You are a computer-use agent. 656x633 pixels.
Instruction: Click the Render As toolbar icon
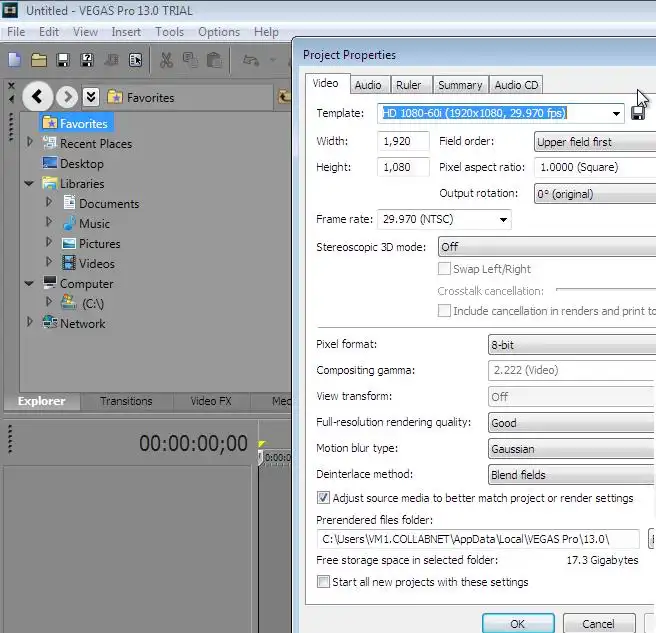(111, 60)
